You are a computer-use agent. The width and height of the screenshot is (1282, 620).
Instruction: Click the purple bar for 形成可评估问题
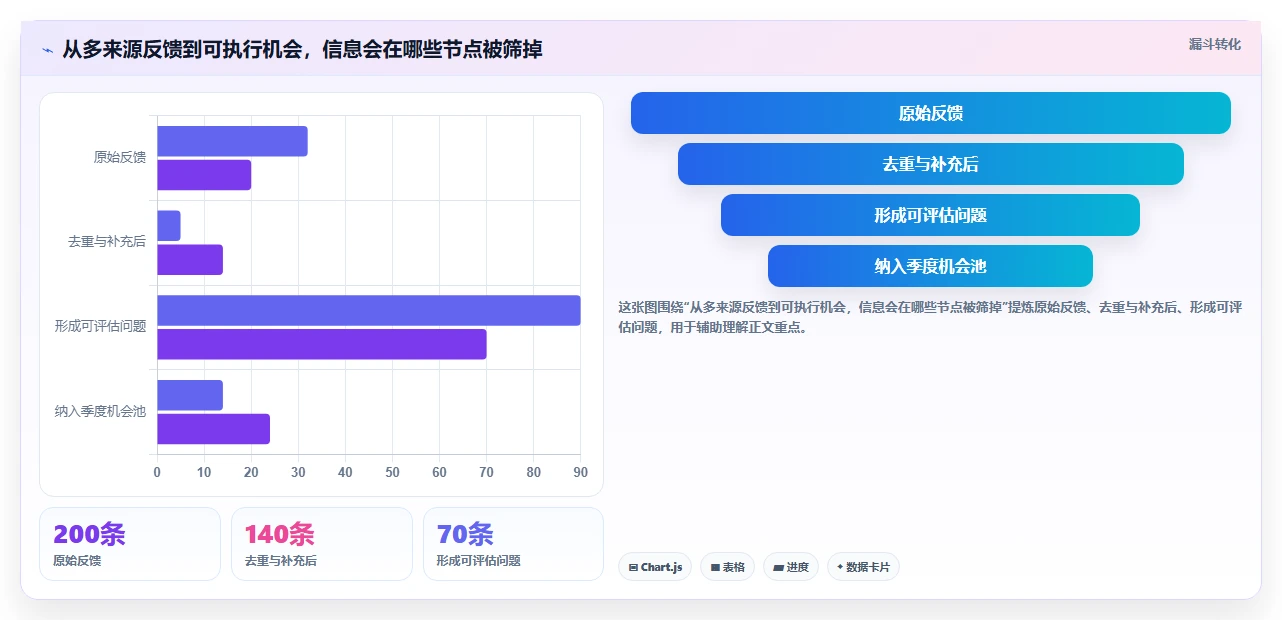(322, 344)
